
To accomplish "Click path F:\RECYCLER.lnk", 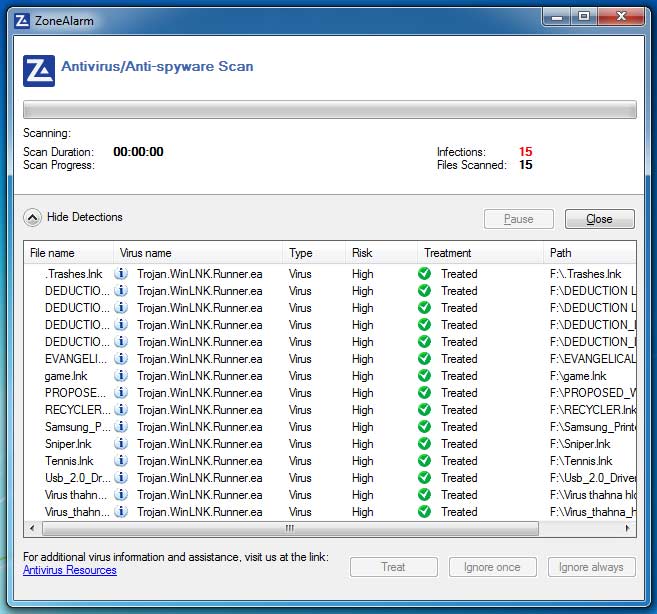I will 593,409.
